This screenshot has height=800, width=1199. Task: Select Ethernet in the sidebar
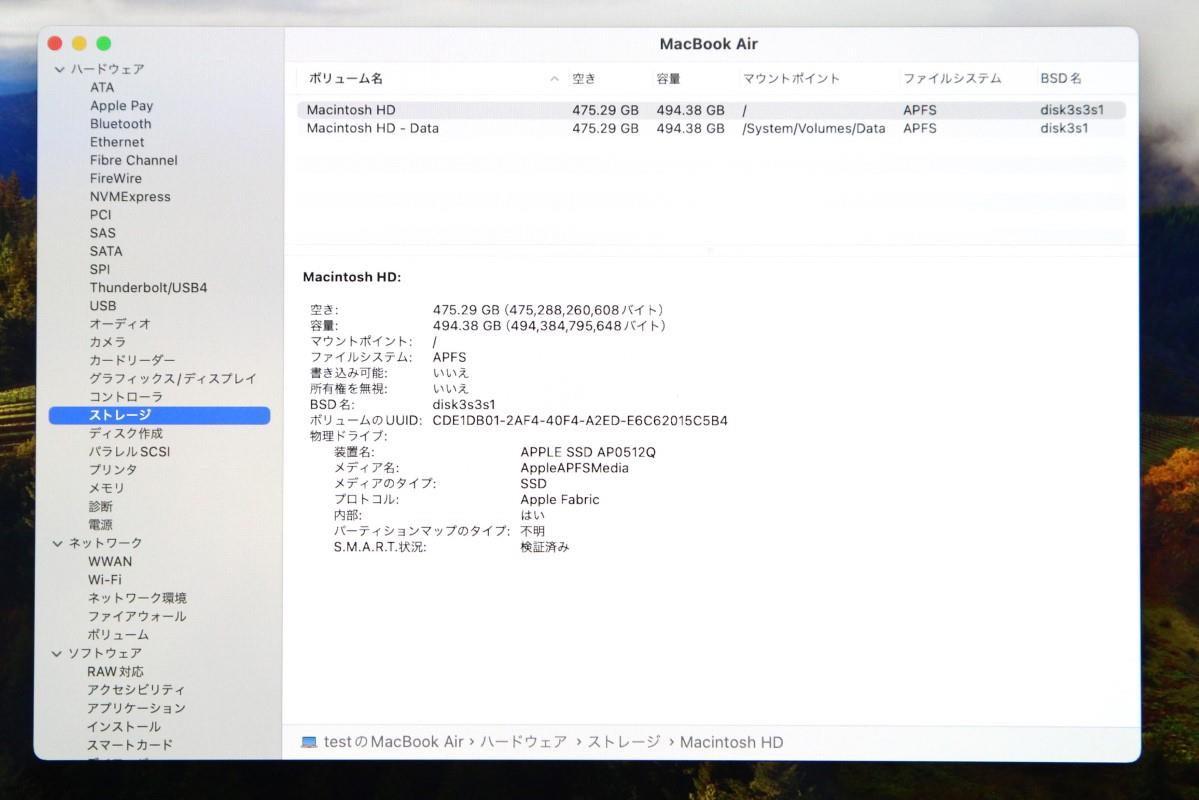[x=117, y=142]
